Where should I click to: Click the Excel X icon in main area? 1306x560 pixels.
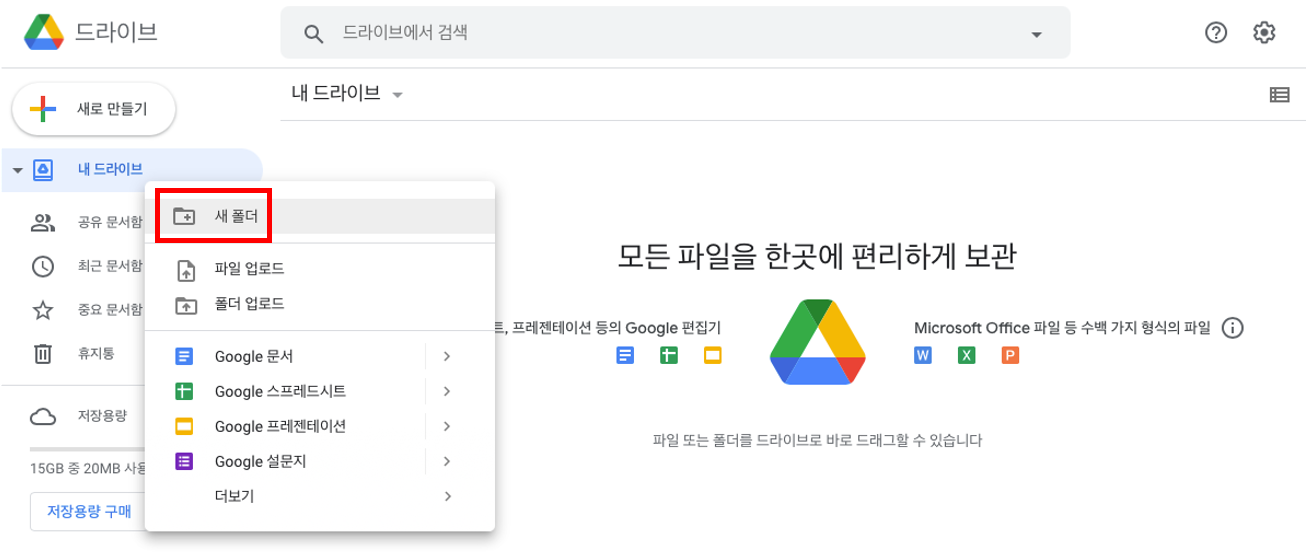click(x=966, y=355)
